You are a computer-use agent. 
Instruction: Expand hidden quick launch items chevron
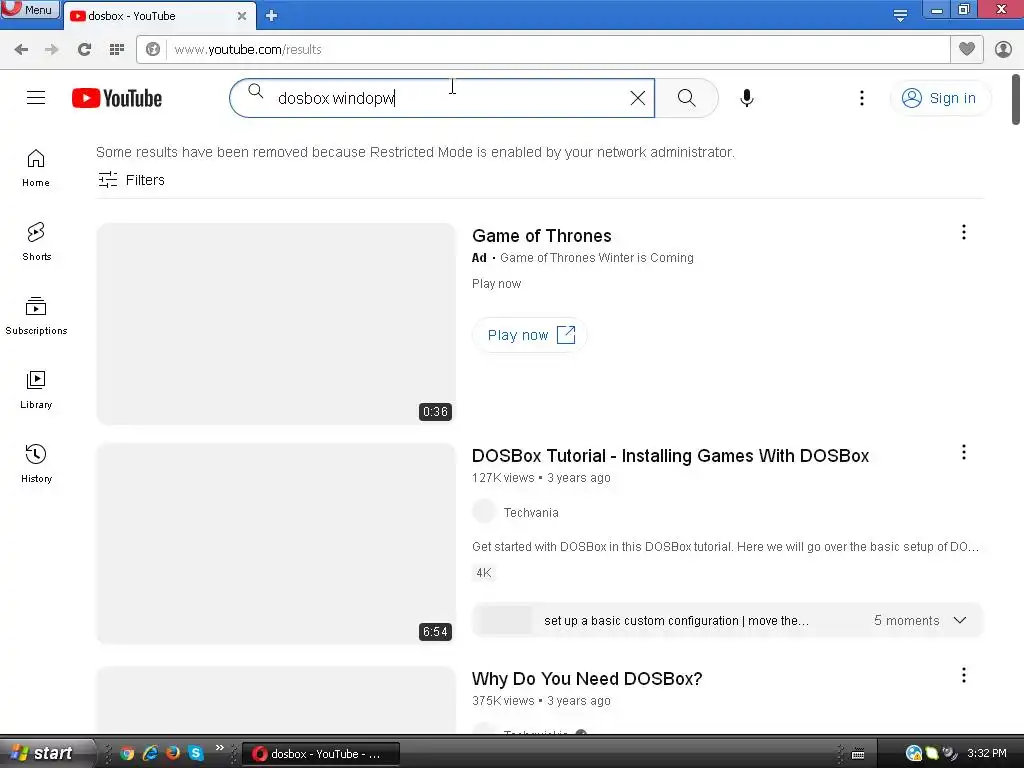click(219, 748)
